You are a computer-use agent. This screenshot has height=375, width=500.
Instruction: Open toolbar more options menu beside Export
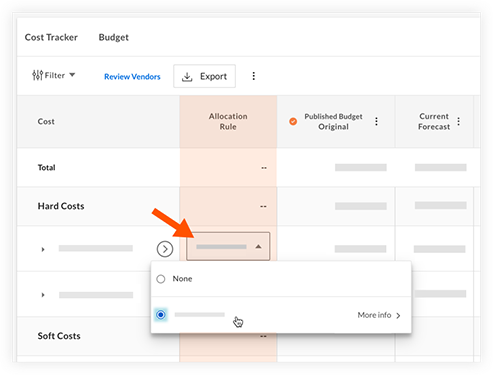point(254,76)
